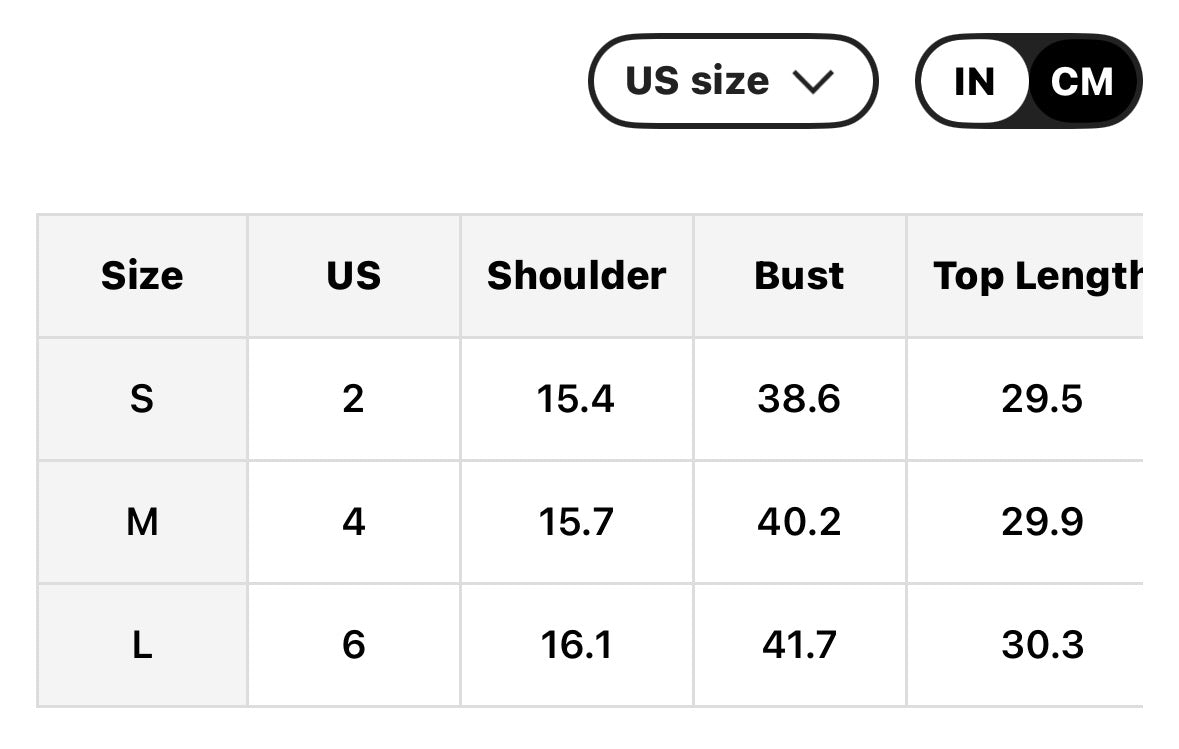
Task: Click the 40.2 bust measurement
Action: click(x=799, y=522)
